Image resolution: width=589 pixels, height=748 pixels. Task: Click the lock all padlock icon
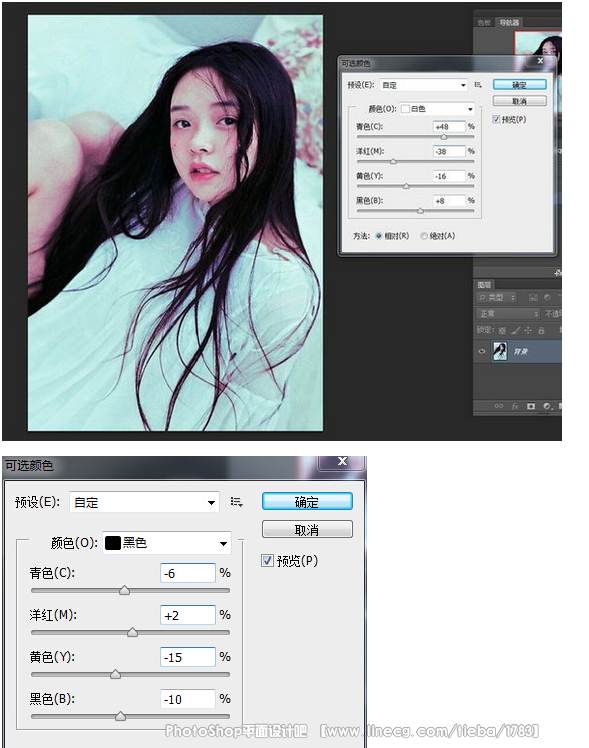[x=541, y=330]
